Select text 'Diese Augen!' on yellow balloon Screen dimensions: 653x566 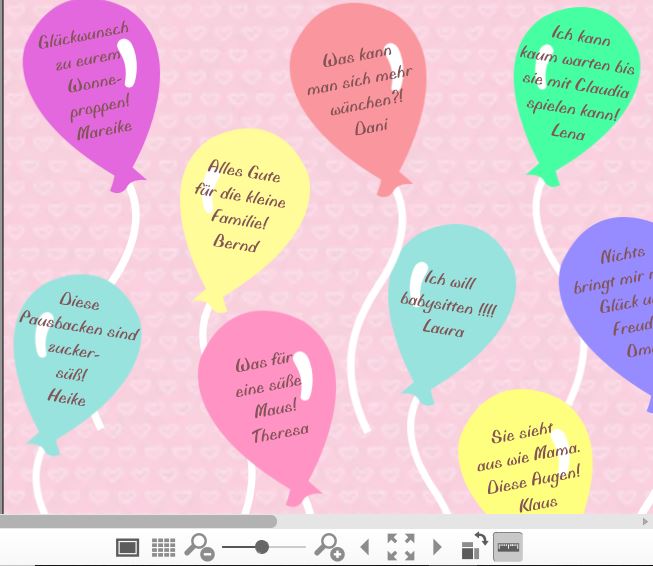[x=533, y=481]
